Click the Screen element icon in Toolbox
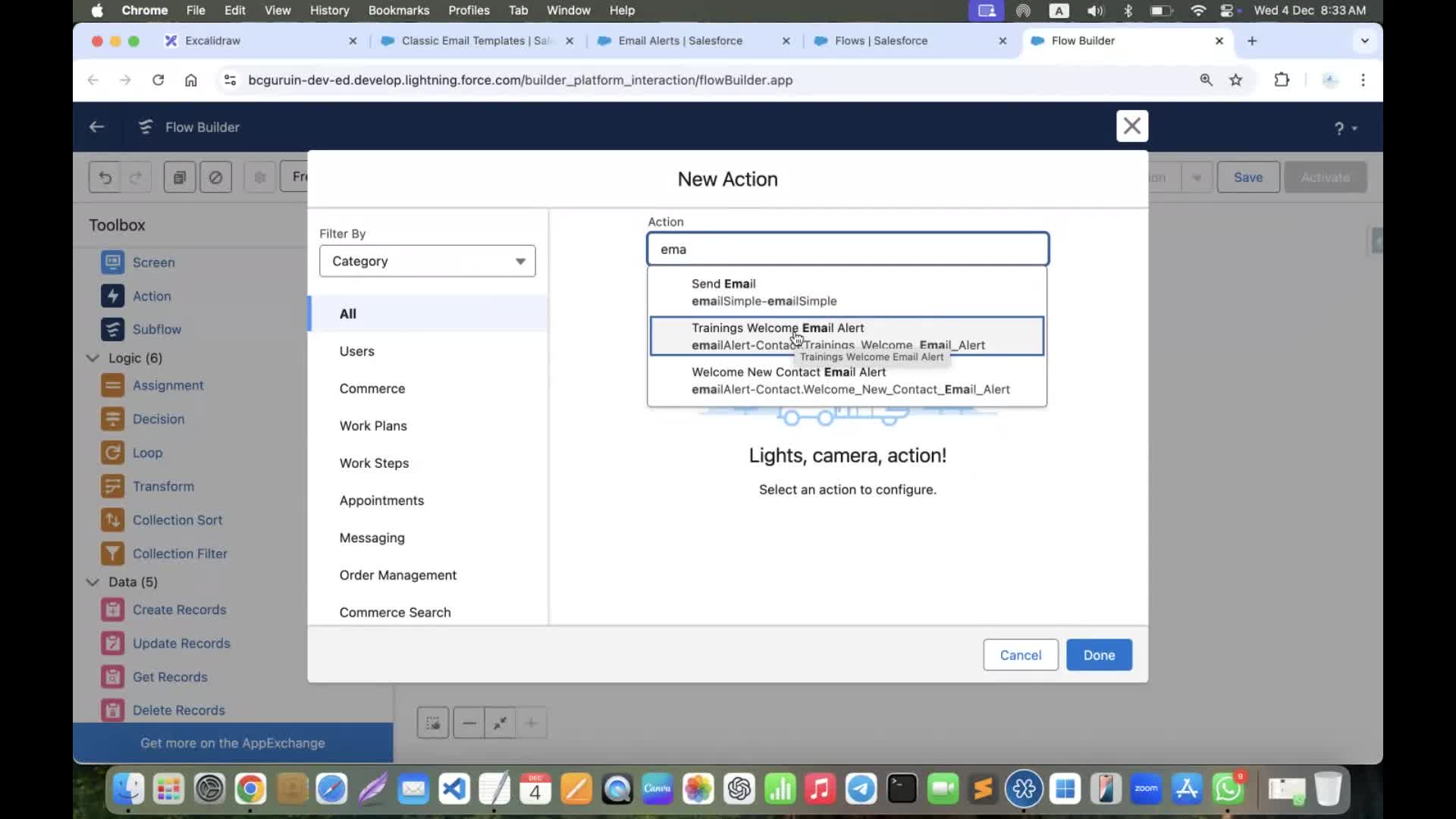1456x819 pixels. tap(112, 262)
